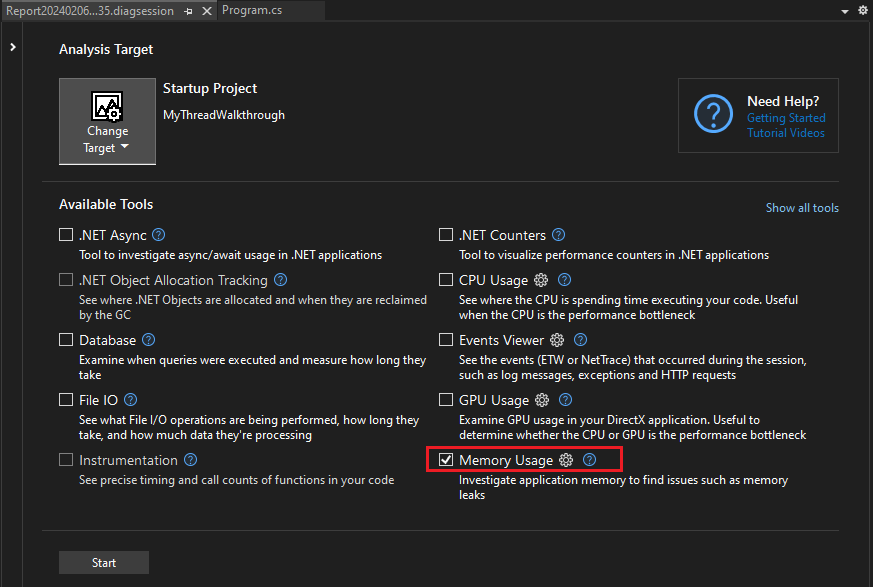This screenshot has height=587, width=873.
Task: Open the Show all tools link
Action: coord(802,207)
